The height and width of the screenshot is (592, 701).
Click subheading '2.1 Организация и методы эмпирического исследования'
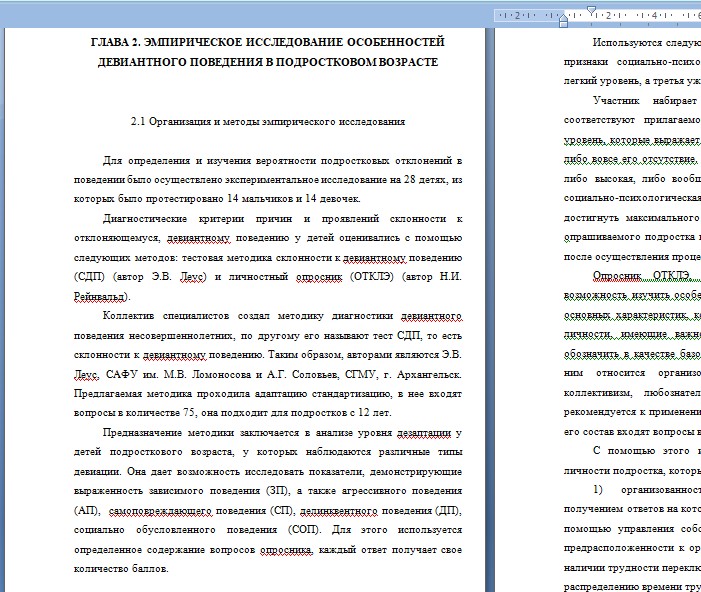(268, 122)
